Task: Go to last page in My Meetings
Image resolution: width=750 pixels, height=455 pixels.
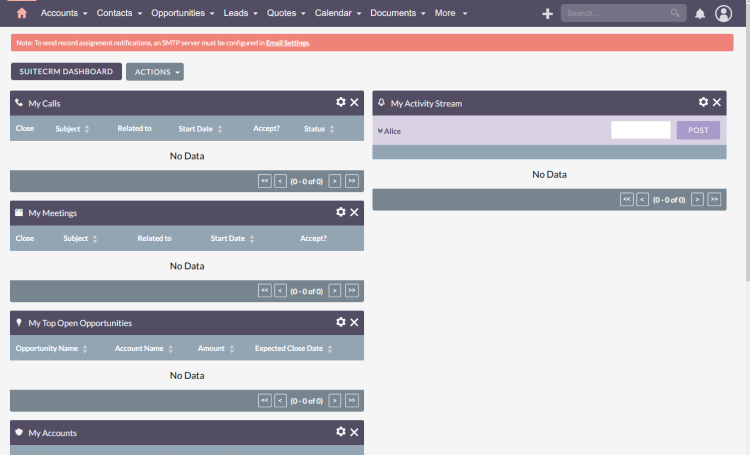Action: [352, 291]
